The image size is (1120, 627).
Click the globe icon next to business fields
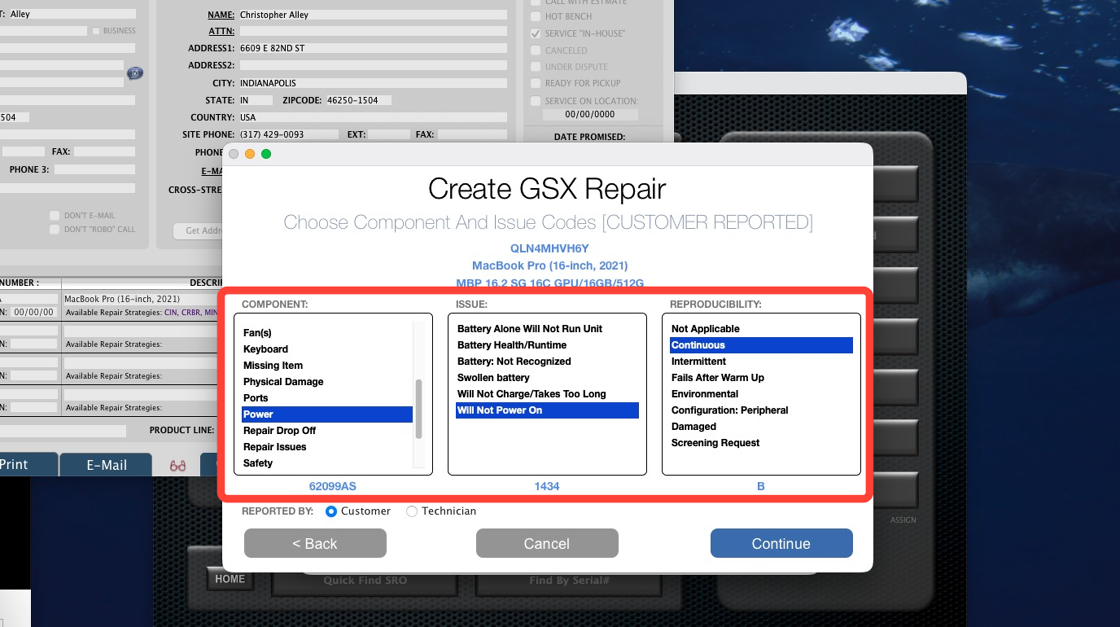click(134, 73)
